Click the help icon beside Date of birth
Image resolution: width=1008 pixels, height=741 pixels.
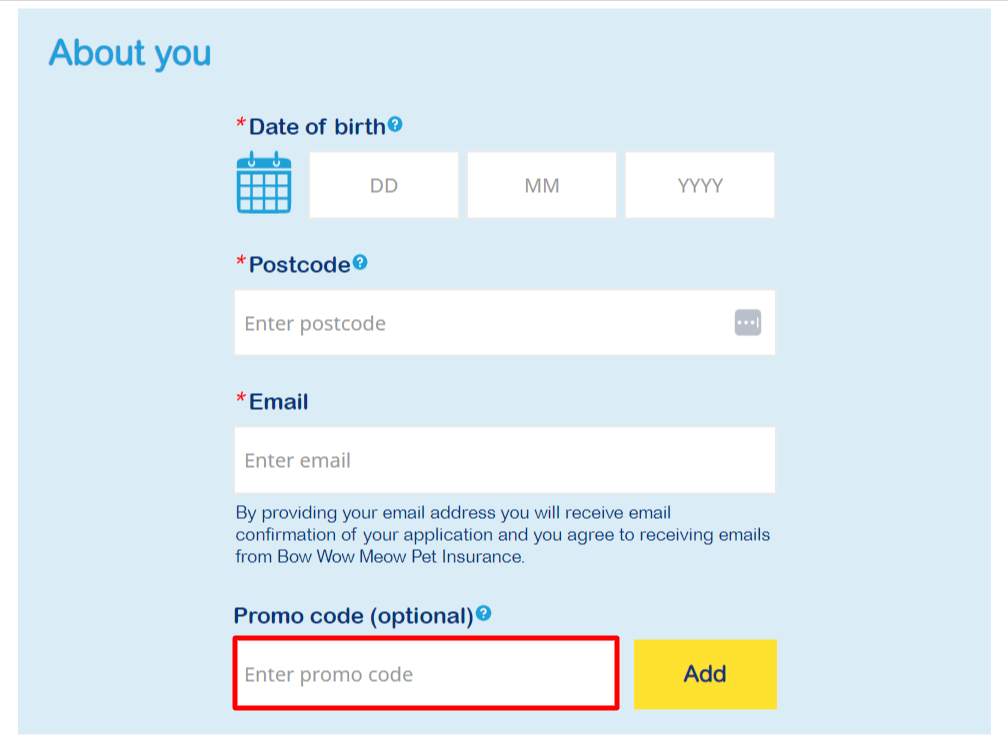pyautogui.click(x=395, y=124)
